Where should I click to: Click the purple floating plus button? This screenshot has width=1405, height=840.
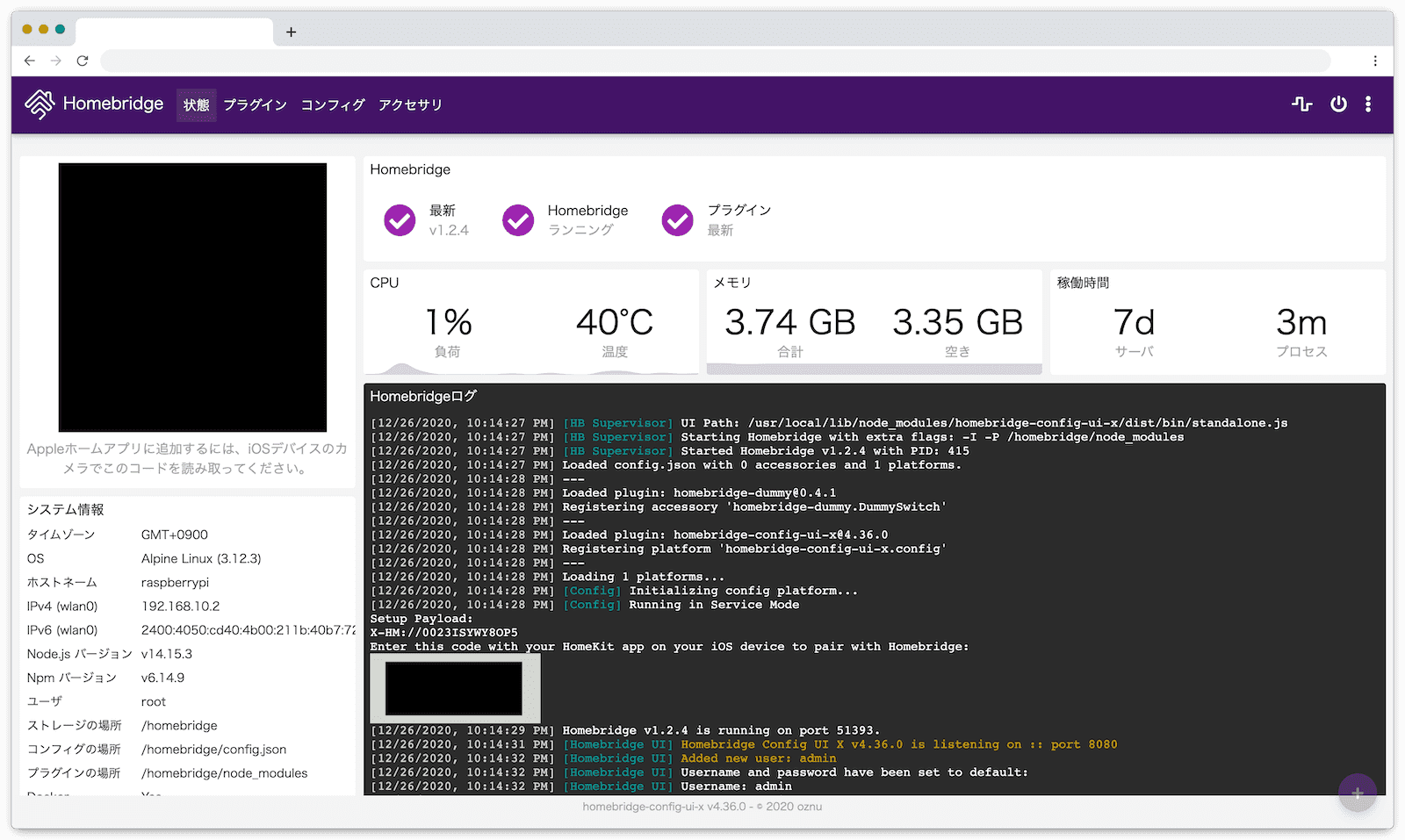coord(1357,793)
